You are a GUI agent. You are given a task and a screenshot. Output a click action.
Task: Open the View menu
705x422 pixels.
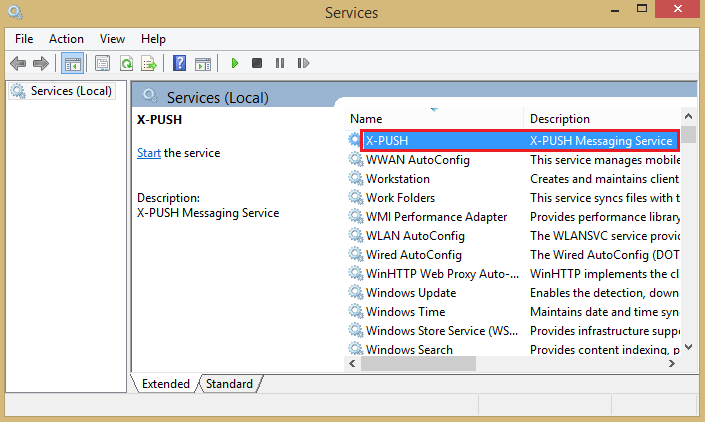tap(112, 39)
